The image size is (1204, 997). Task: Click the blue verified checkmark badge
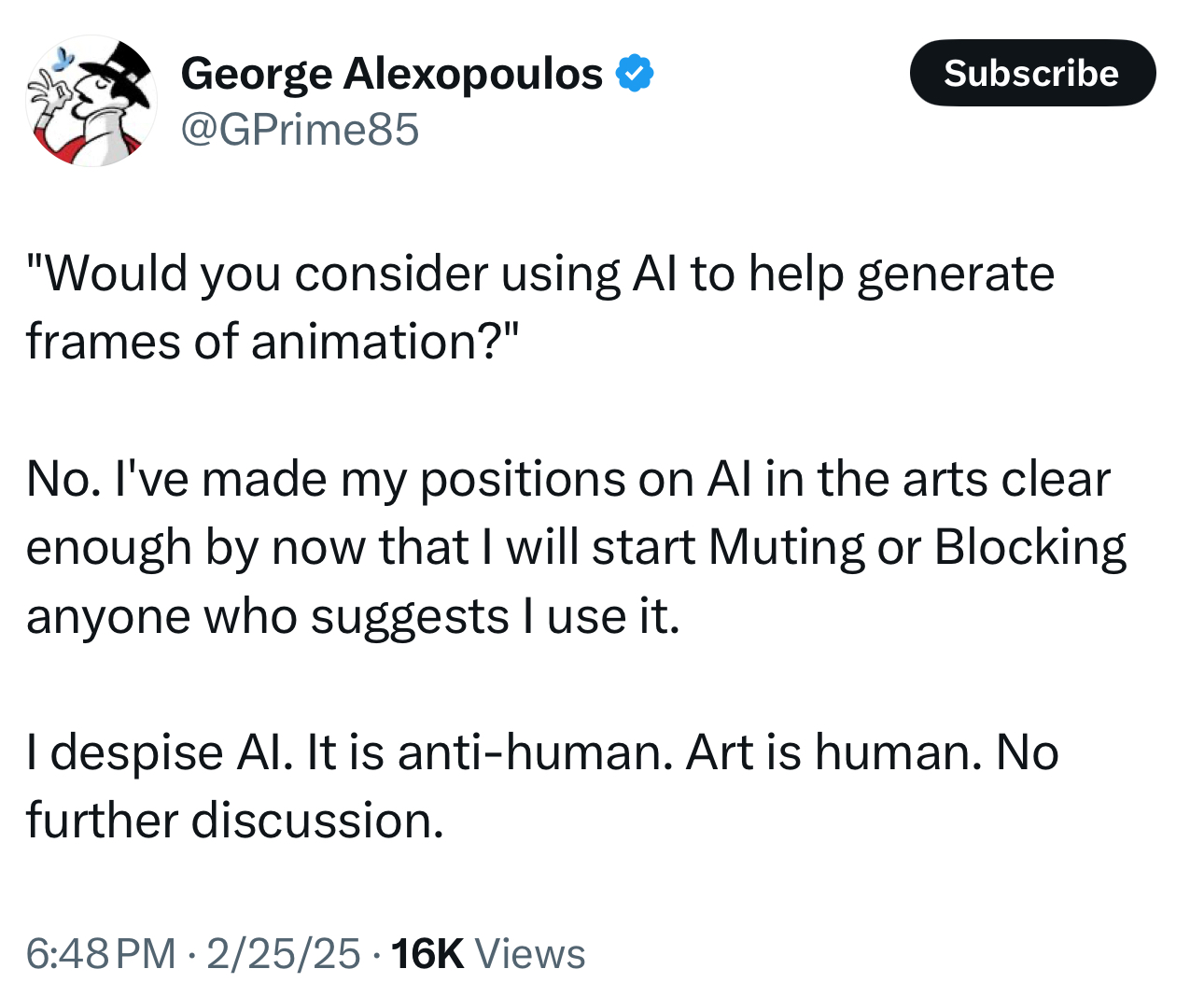[635, 73]
